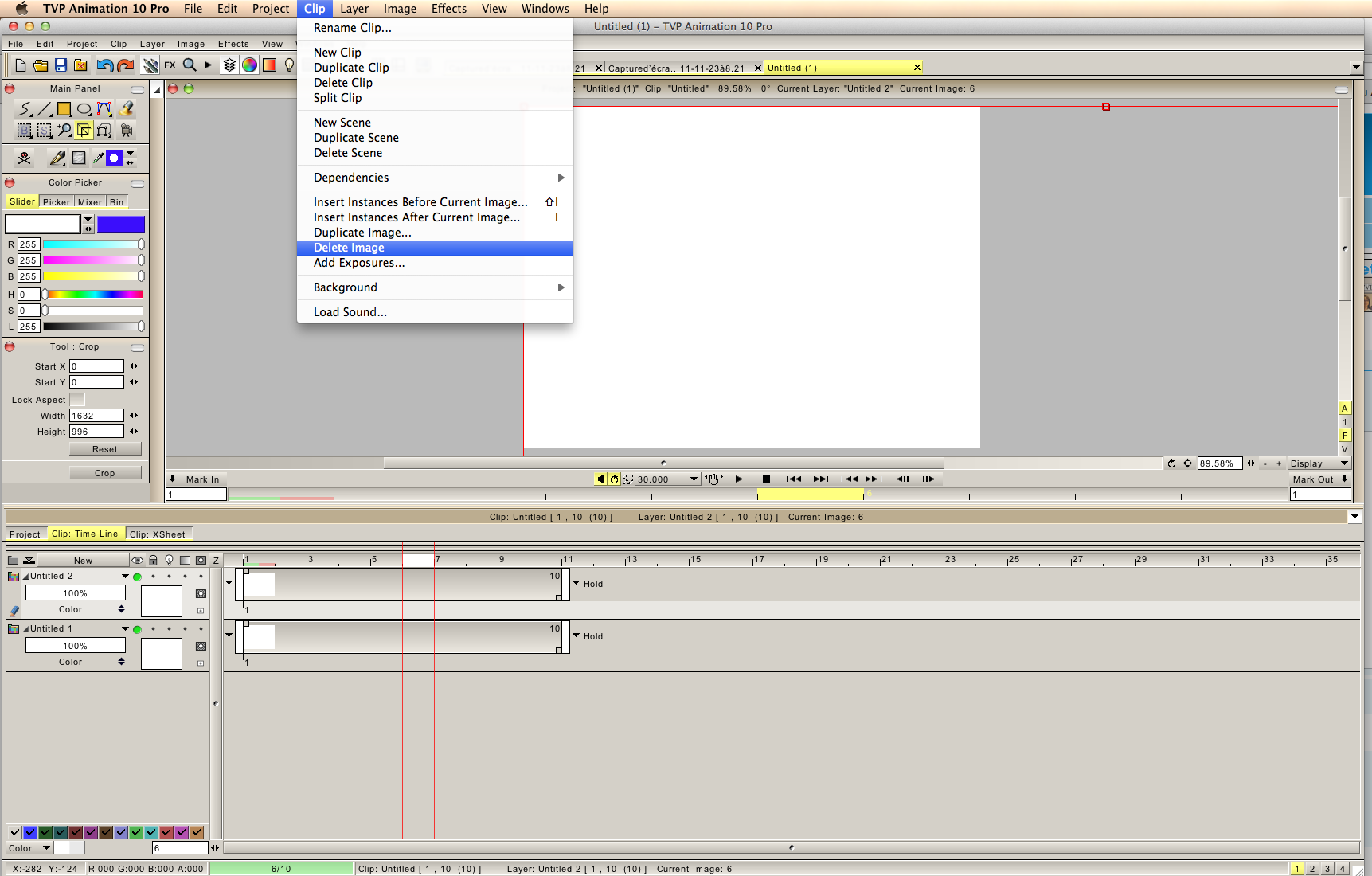Viewport: 1372px width, 876px height.
Task: Open the Color dropdown below palette swatches
Action: pos(29,848)
